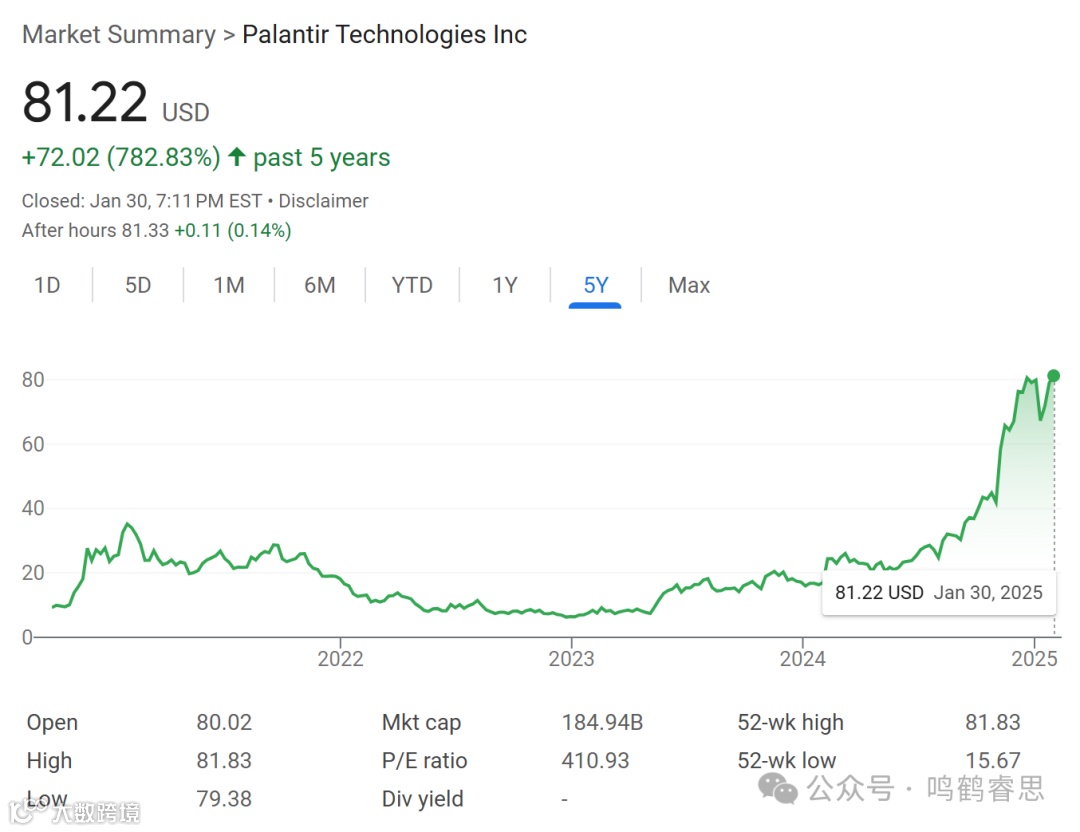This screenshot has width=1080, height=832.
Task: Open the Max range chart
Action: pyautogui.click(x=689, y=286)
